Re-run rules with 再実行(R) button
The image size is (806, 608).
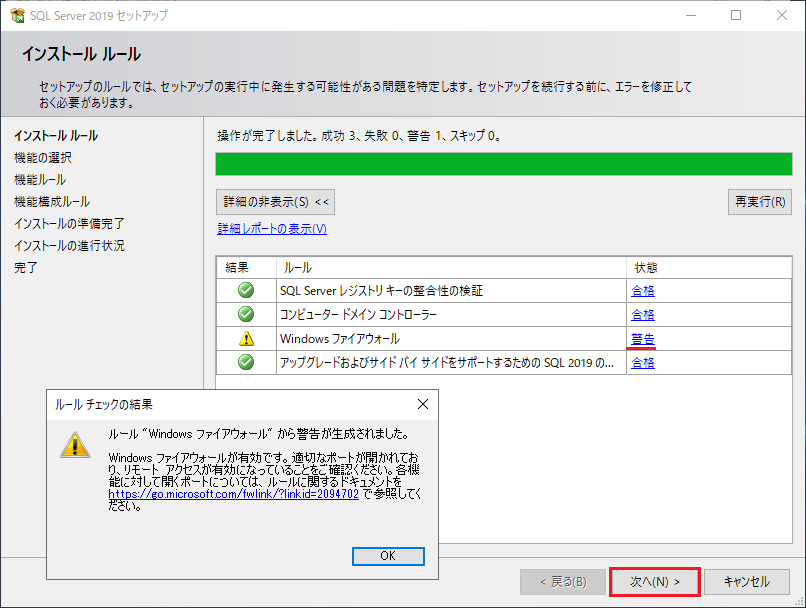759,201
